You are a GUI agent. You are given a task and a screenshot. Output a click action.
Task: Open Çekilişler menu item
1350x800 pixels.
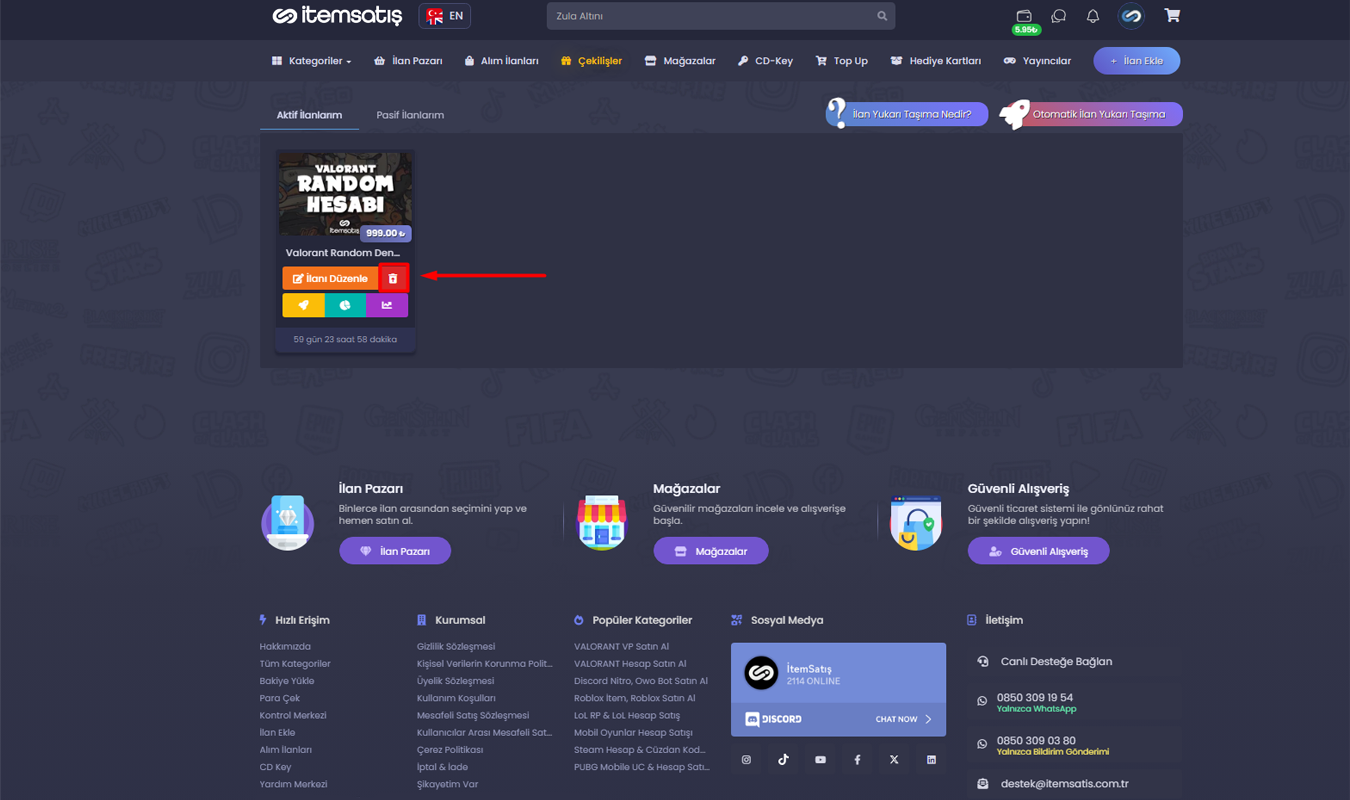point(591,61)
